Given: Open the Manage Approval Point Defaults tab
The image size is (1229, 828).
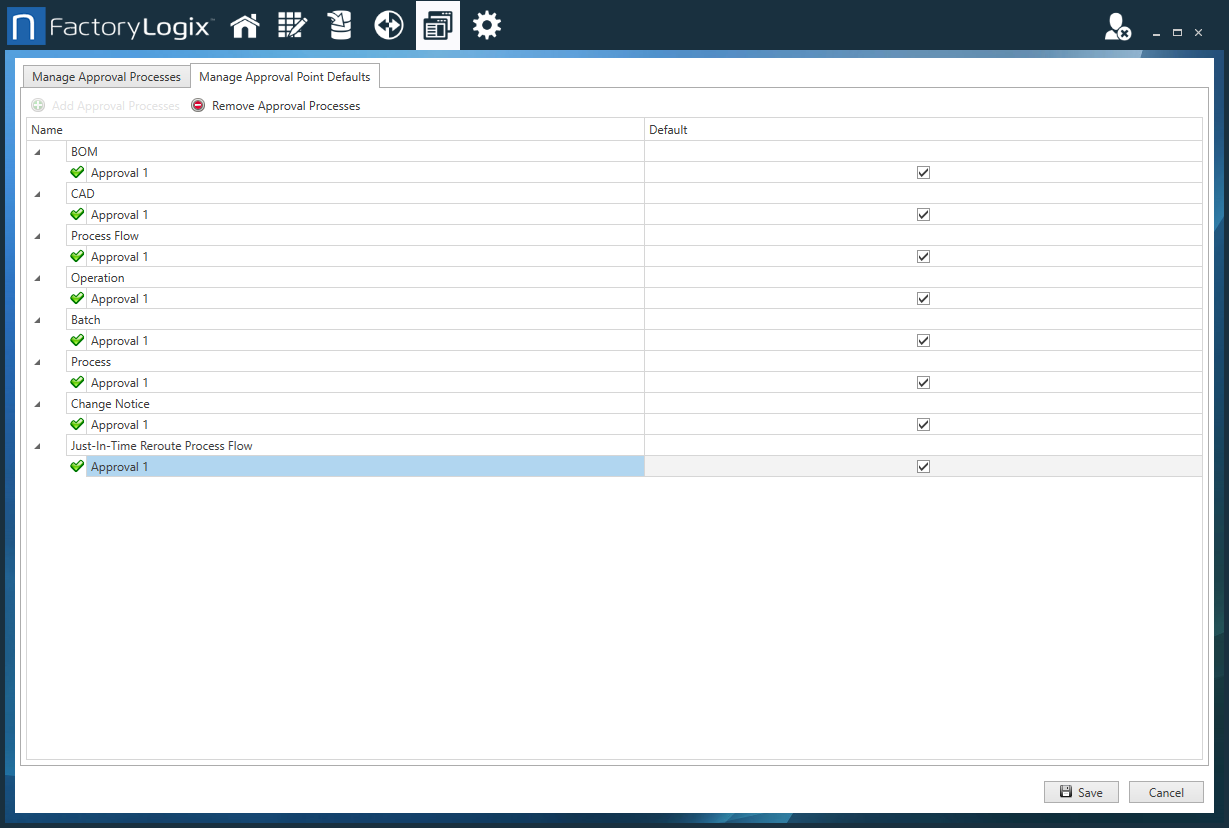Looking at the screenshot, I should pos(285,76).
